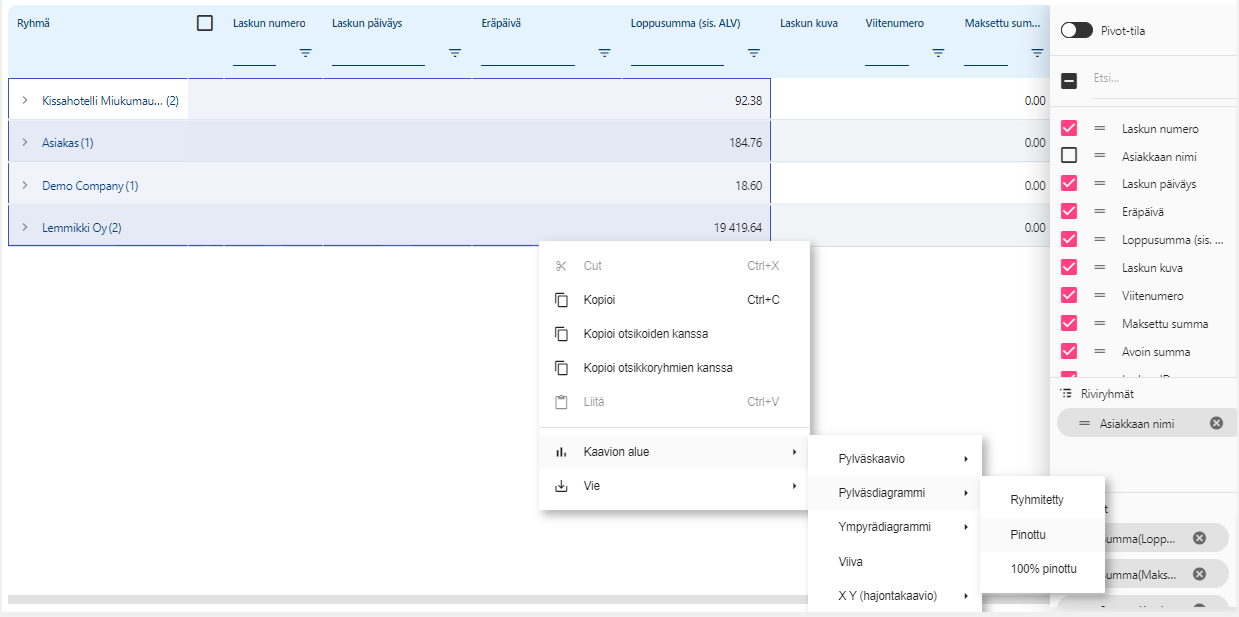Viewport: 1239px width, 617px height.
Task: Click the Loppusumma (sis. ALV) filter input
Action: click(677, 54)
